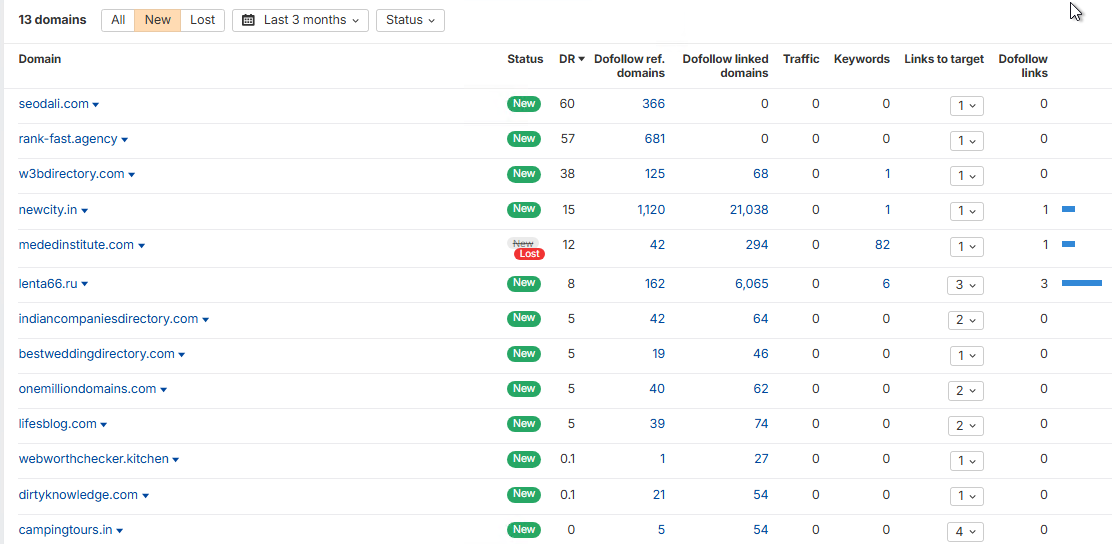Screen dimensions: 1112x544
Task: Open links-to-target dropdown for indiancompaniesdirectory.com
Action: tap(965, 320)
